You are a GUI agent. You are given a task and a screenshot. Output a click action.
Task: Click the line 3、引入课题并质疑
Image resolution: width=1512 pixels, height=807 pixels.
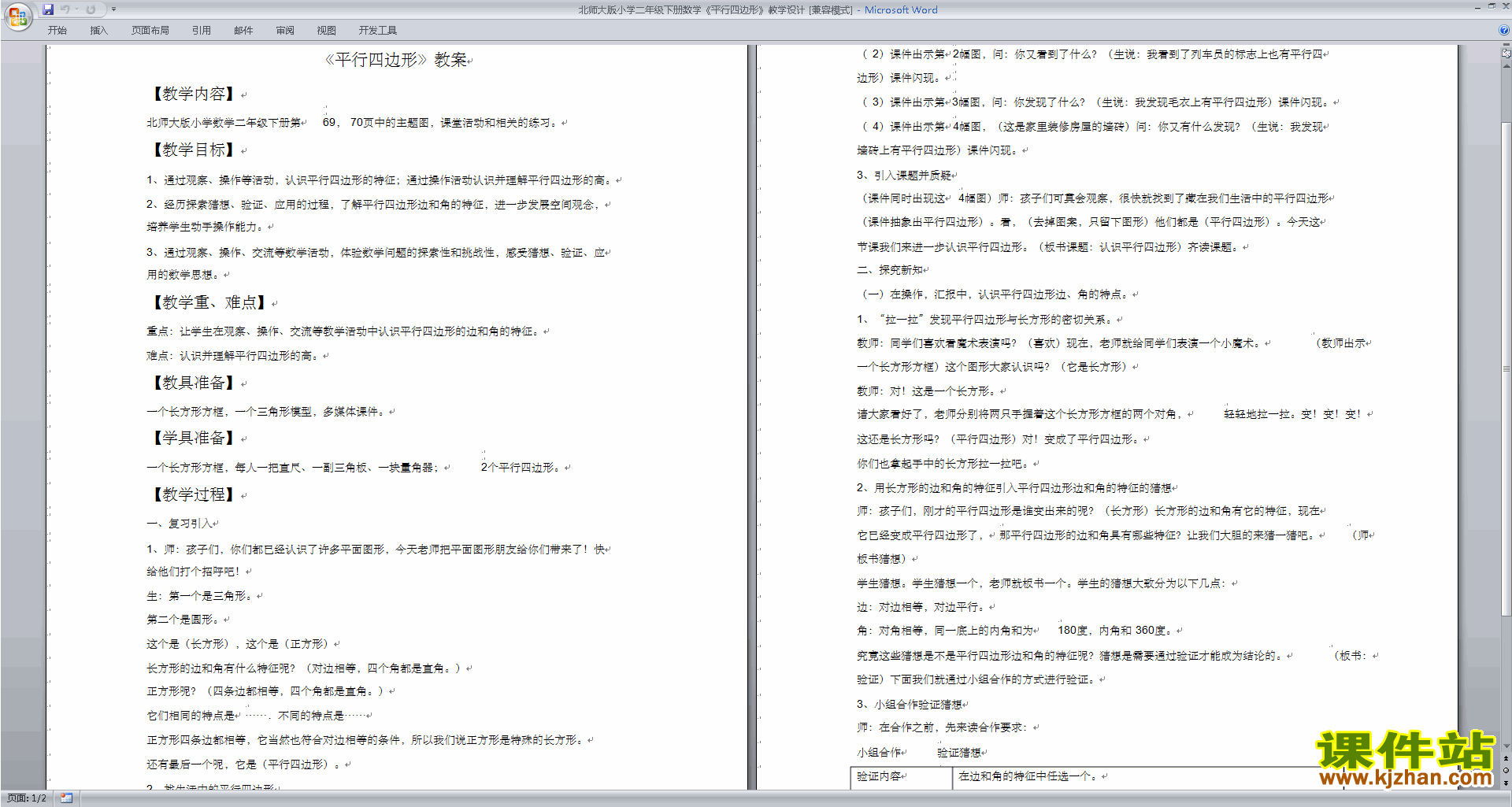pyautogui.click(x=905, y=175)
